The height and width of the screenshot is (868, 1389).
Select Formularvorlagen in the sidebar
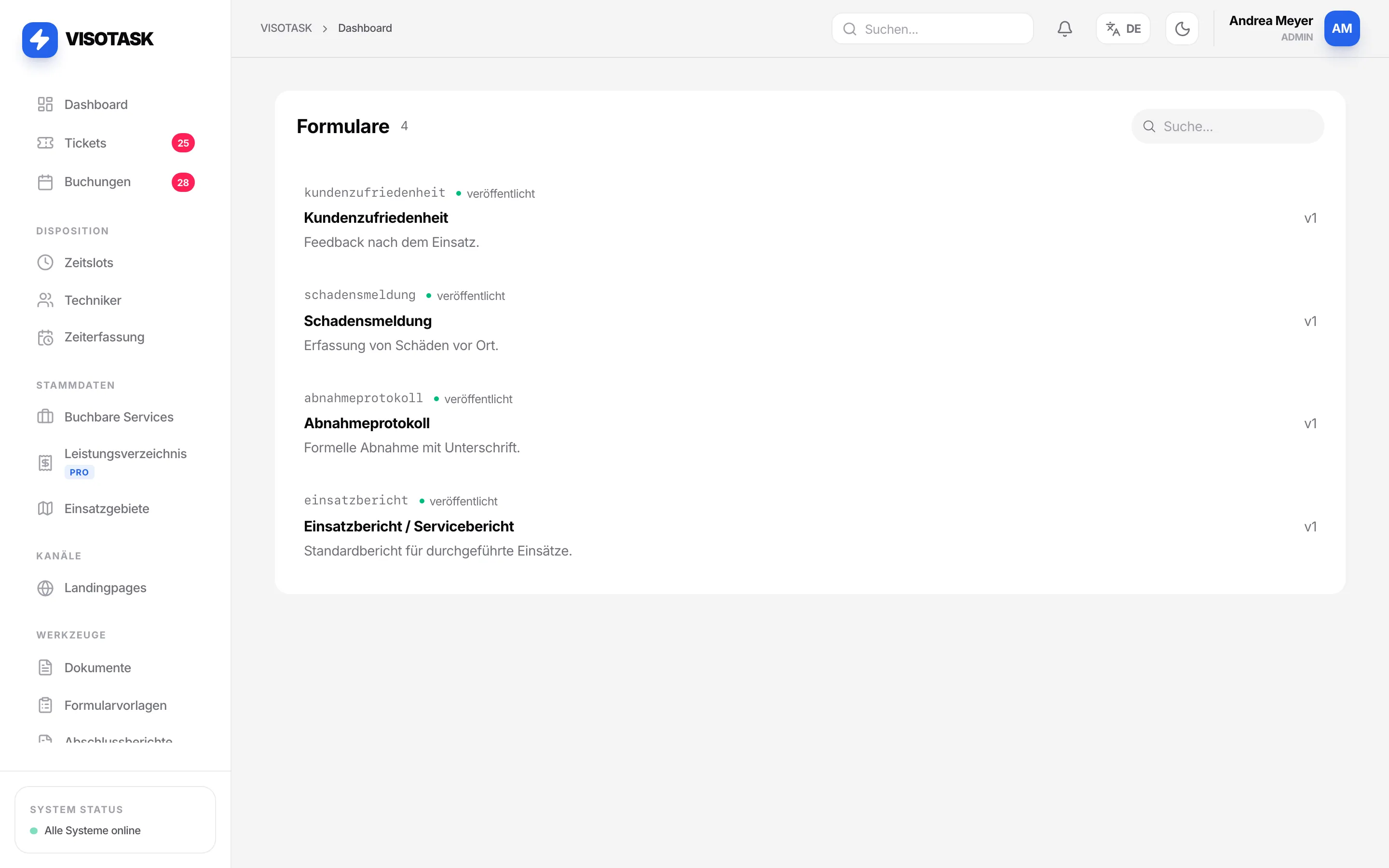115,705
